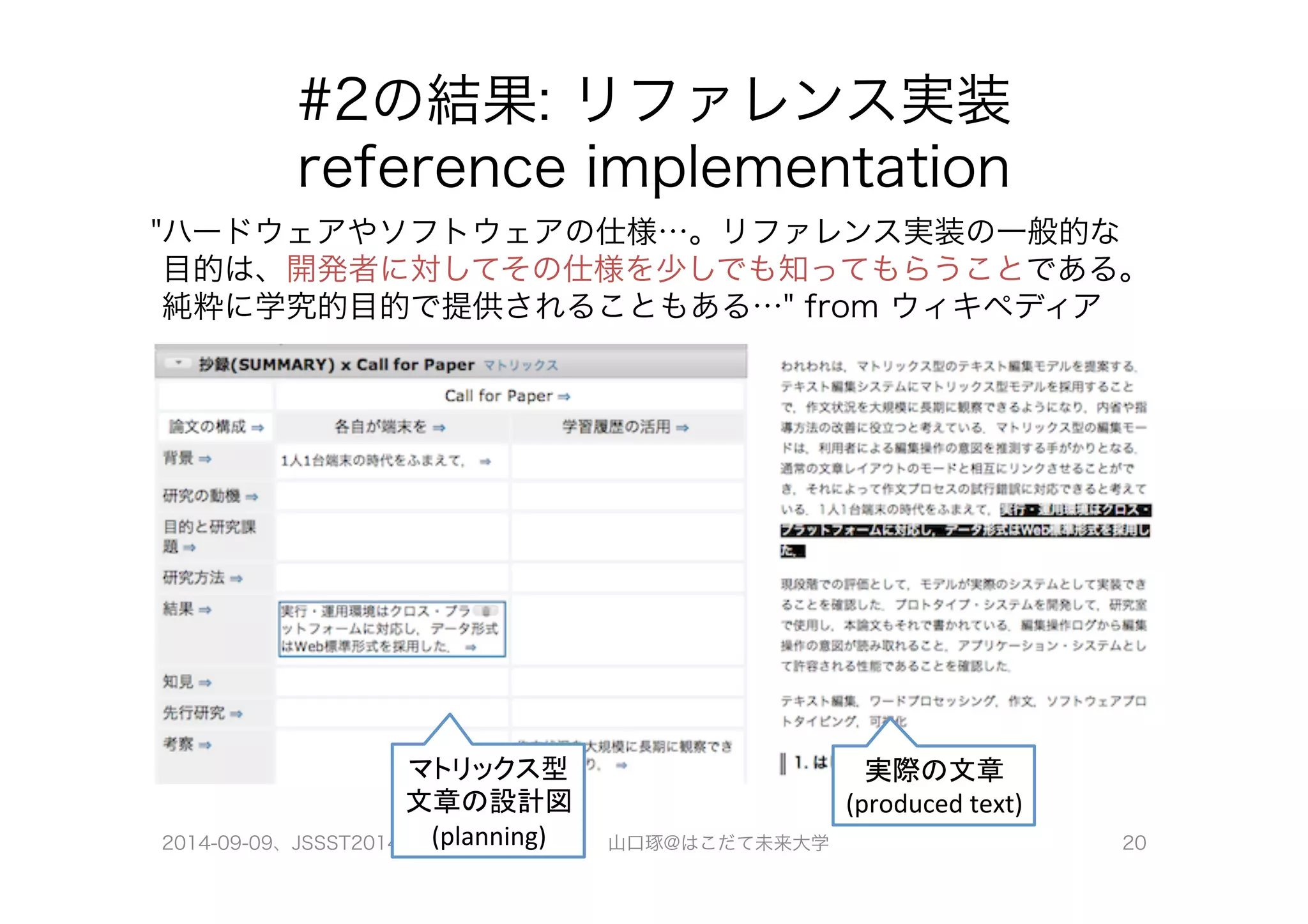This screenshot has width=1308, height=924.
Task: Select the 知見 row label
Action: 178,682
